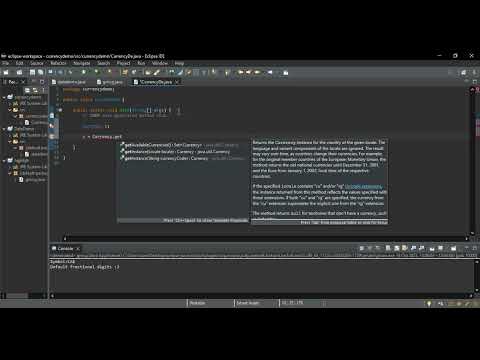This screenshot has height=360, width=480.
Task: Open the File menu
Action: 5,63
